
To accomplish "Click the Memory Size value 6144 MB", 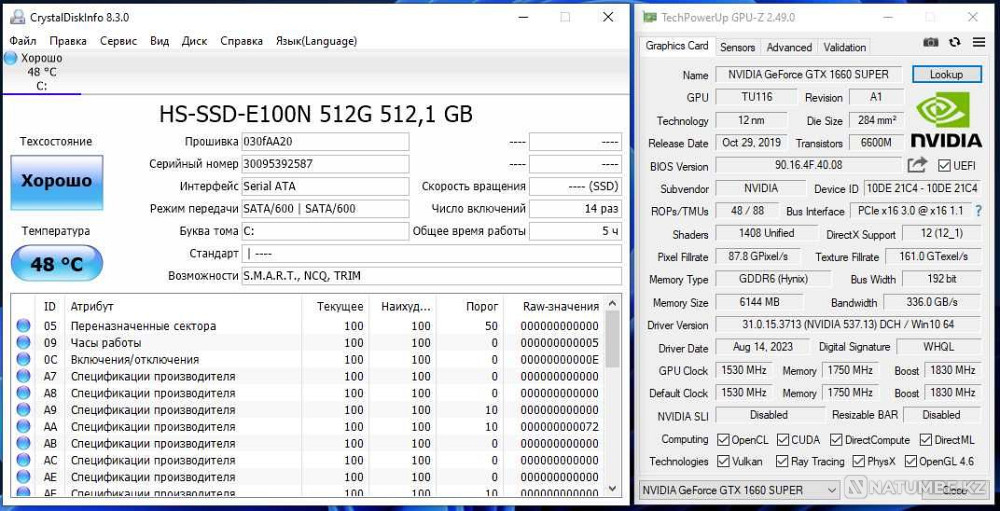I will (759, 302).
